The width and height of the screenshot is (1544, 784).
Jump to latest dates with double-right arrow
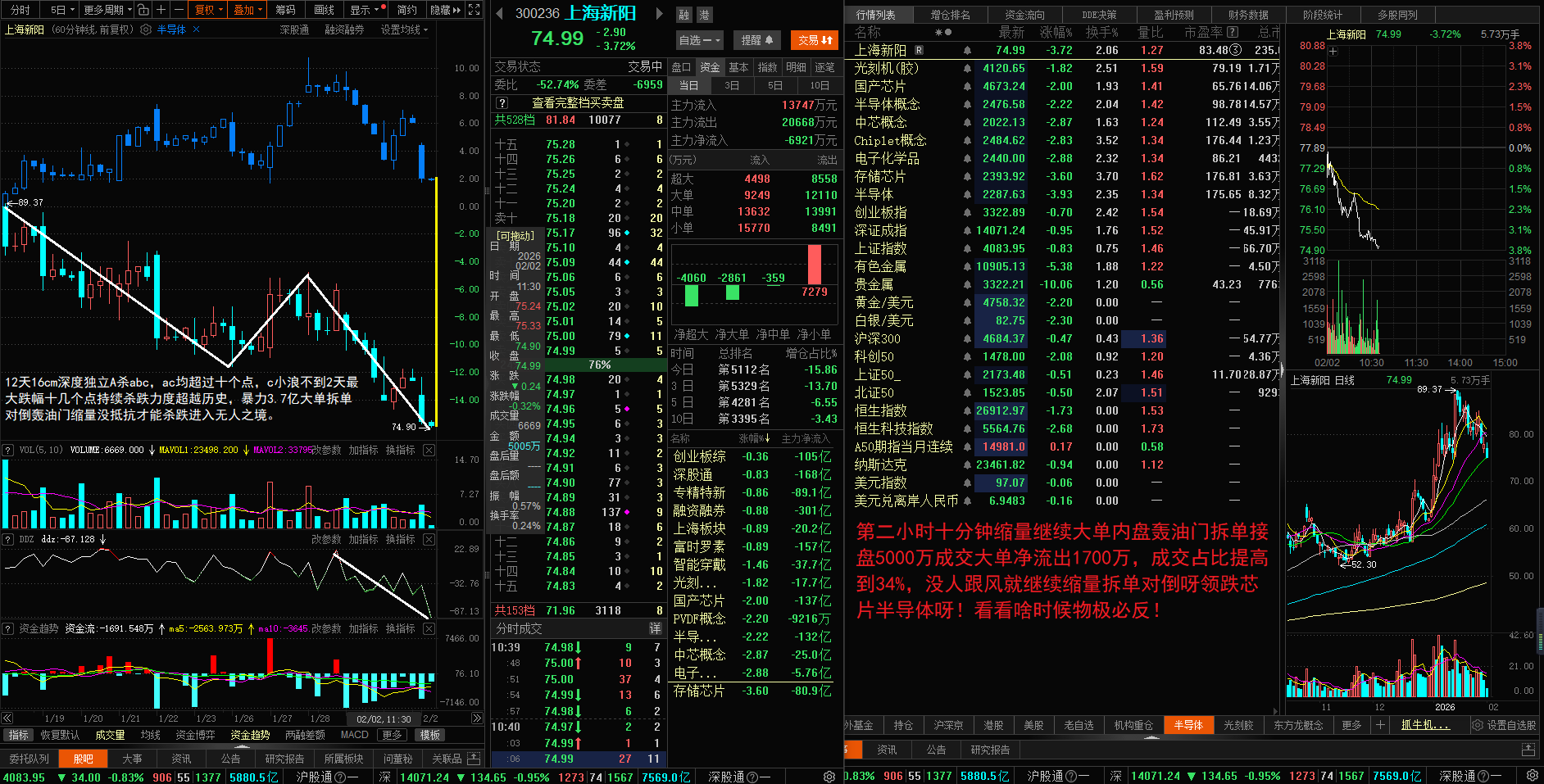477,718
